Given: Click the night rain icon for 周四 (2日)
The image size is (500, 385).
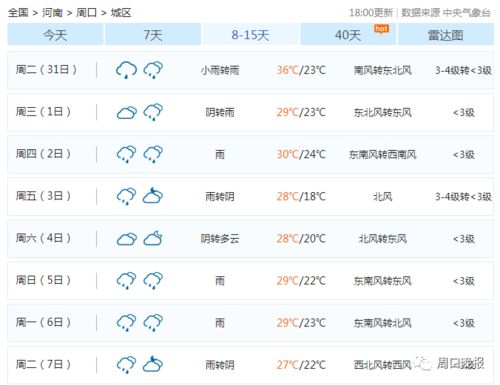Looking at the screenshot, I should click(153, 154).
